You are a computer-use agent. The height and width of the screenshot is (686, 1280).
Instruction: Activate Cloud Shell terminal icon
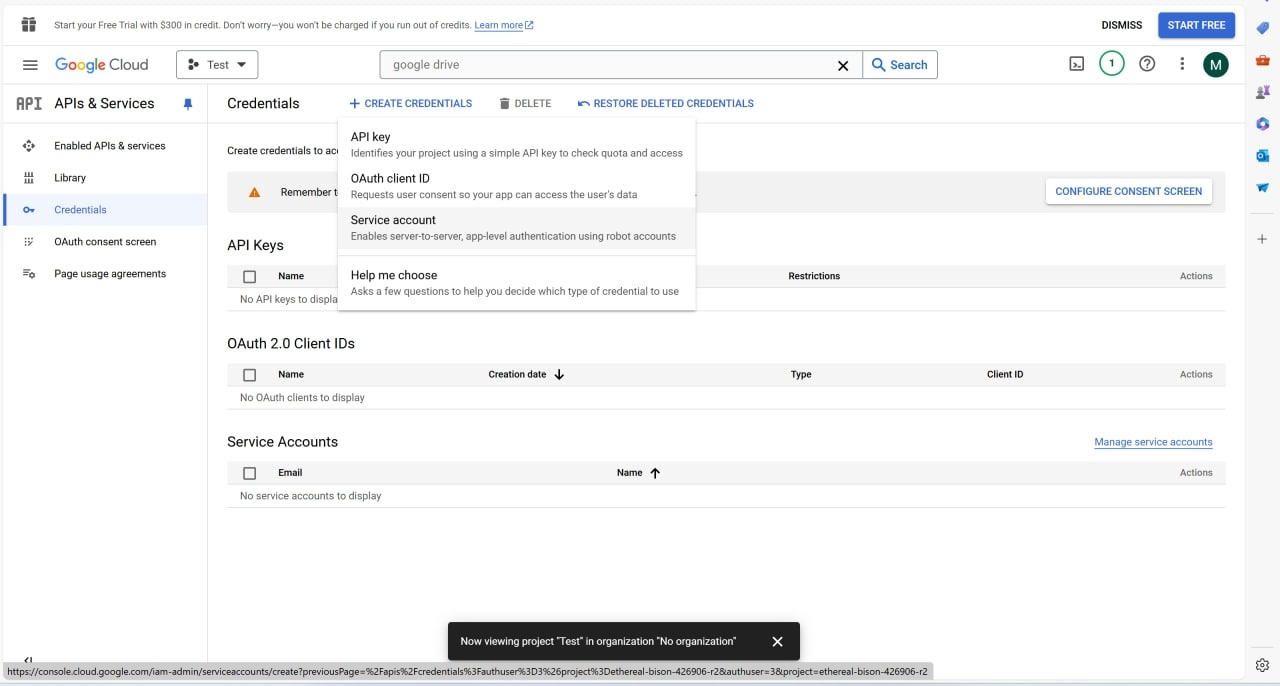pos(1076,64)
